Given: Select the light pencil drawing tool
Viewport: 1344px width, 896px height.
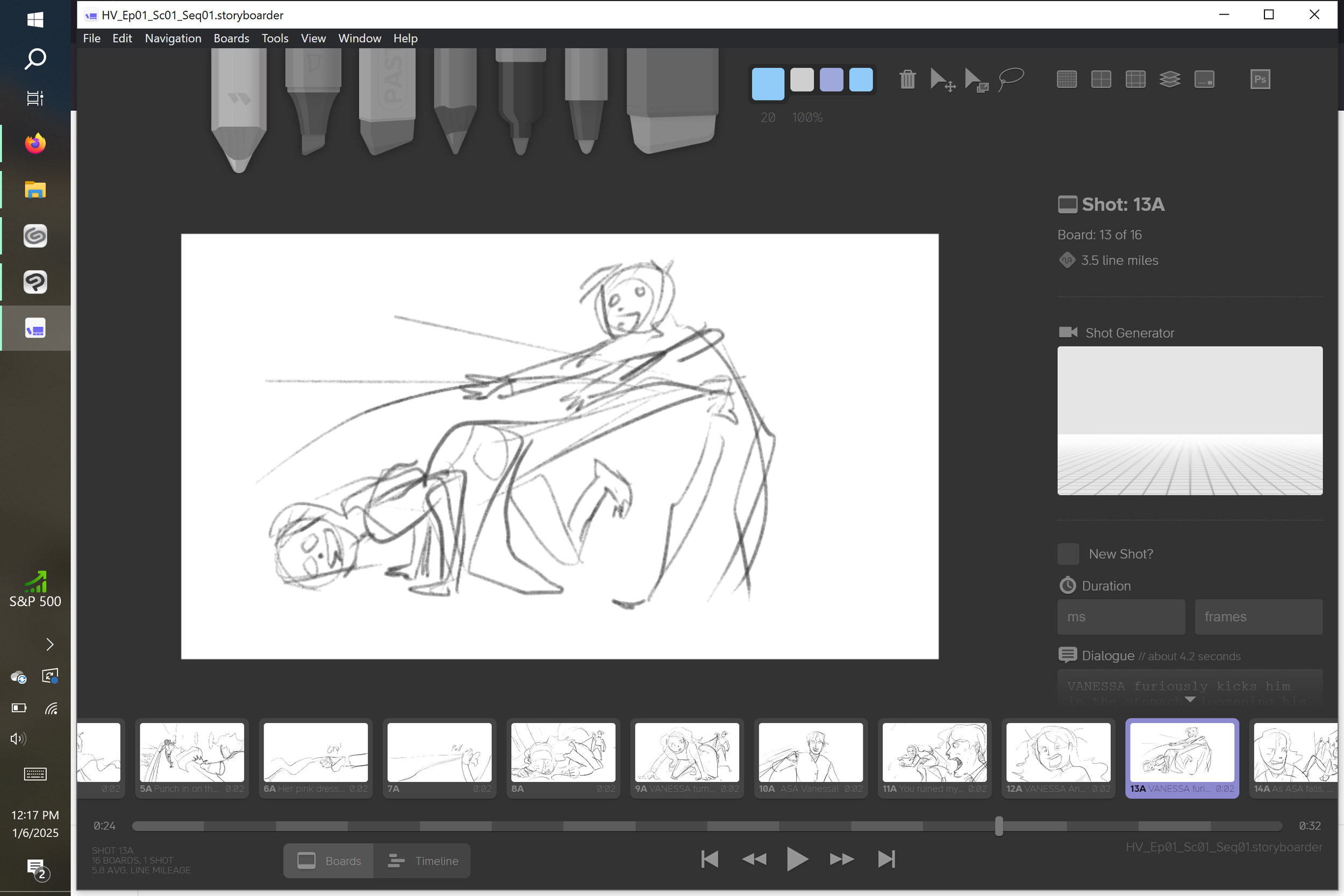Looking at the screenshot, I should [239, 109].
